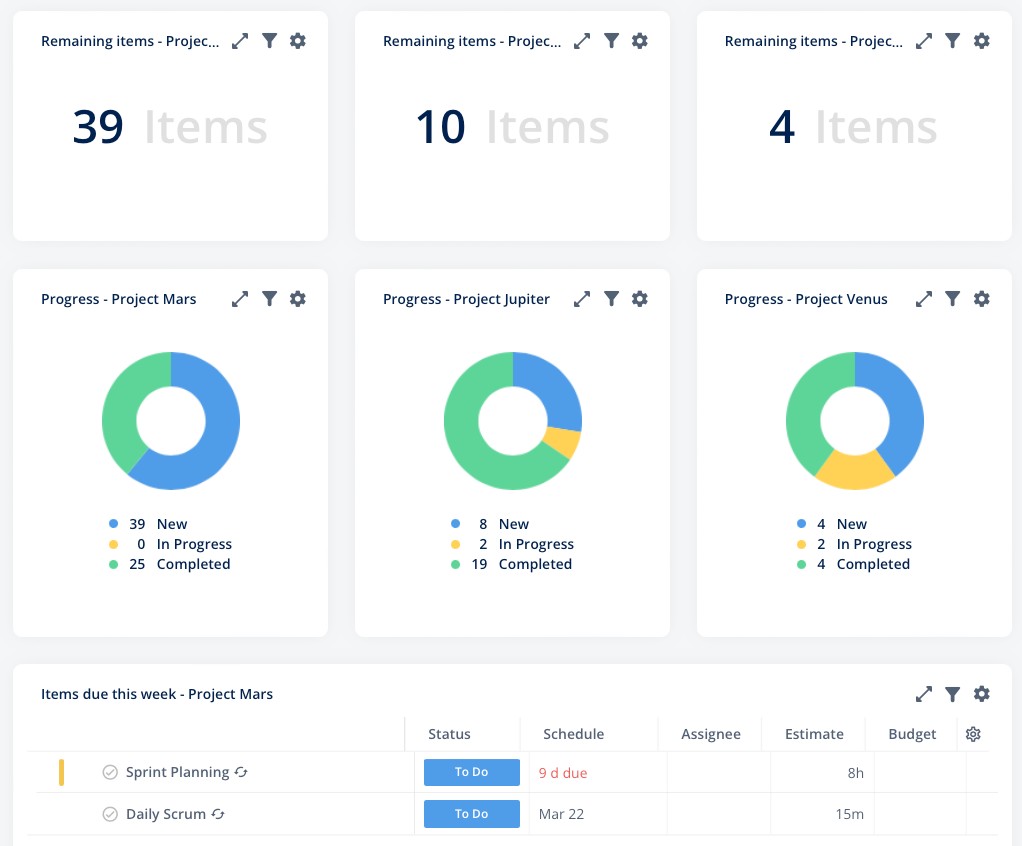The width and height of the screenshot is (1022, 846).
Task: Expand the Progress - Project Mars widget
Action: tap(240, 299)
